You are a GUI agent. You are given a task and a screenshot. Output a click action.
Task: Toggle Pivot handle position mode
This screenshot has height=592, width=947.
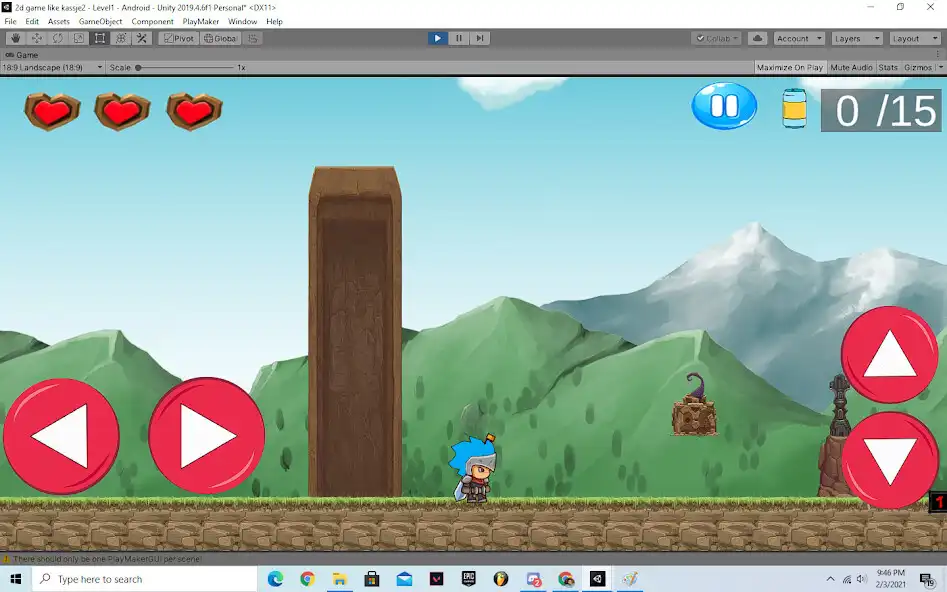pos(178,38)
